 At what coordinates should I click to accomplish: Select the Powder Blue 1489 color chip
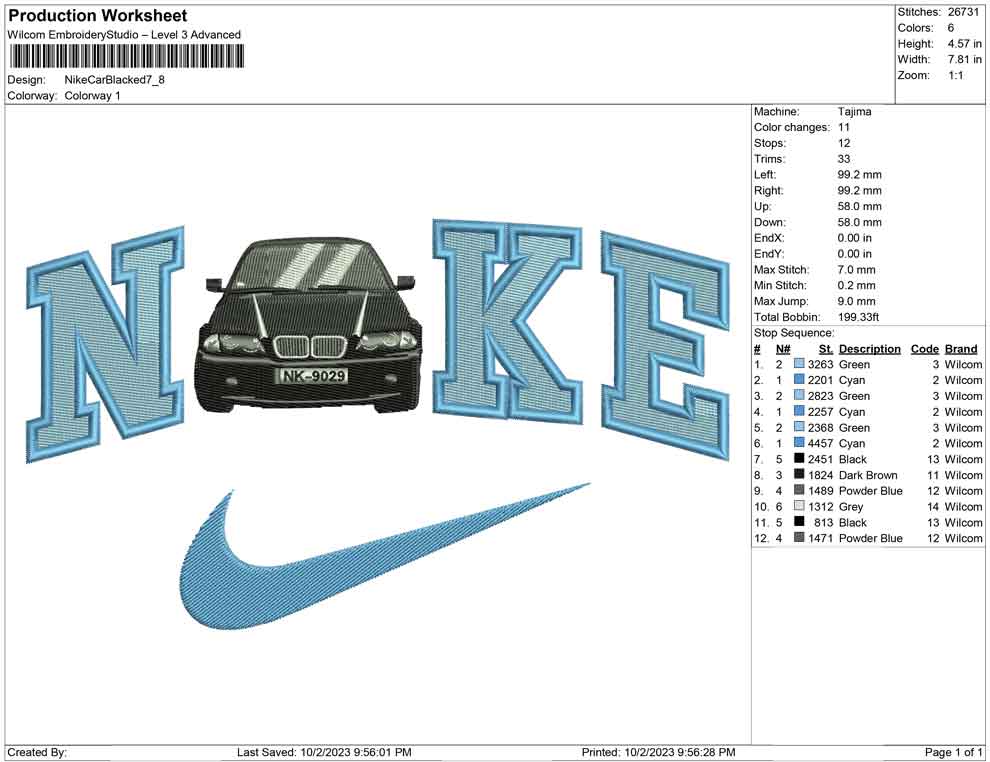(x=800, y=491)
